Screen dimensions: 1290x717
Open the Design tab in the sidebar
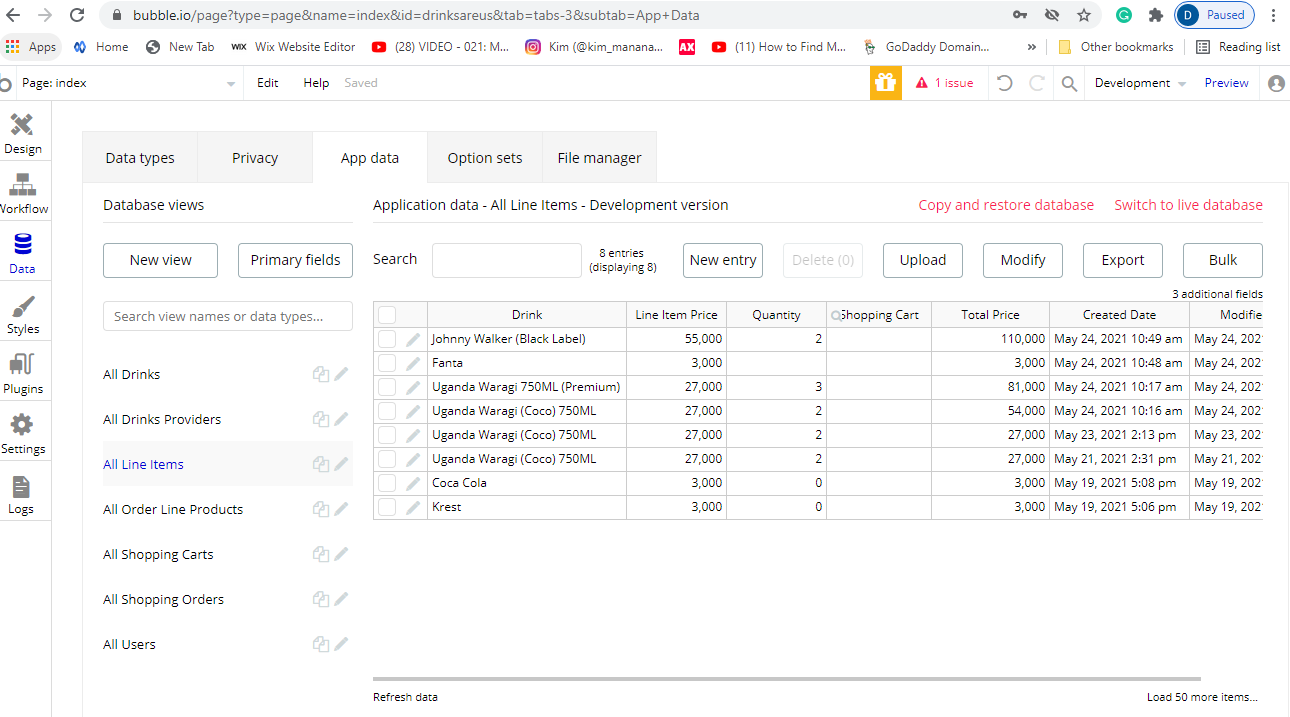pyautogui.click(x=22, y=134)
